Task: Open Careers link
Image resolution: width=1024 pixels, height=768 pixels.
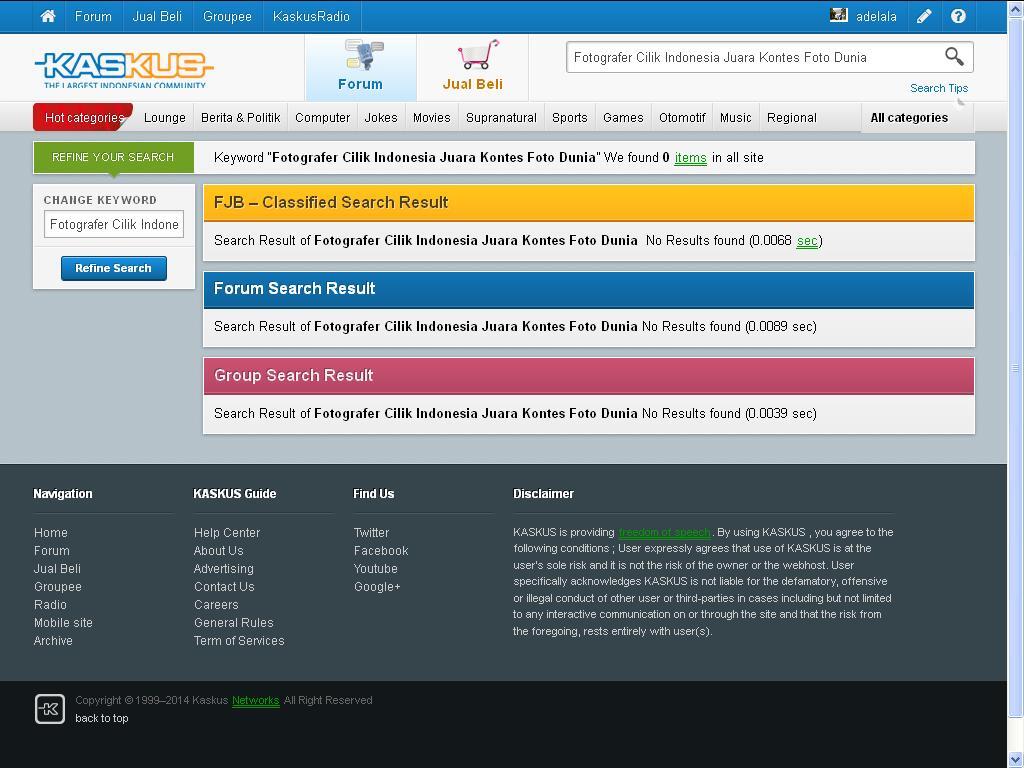Action: click(216, 605)
